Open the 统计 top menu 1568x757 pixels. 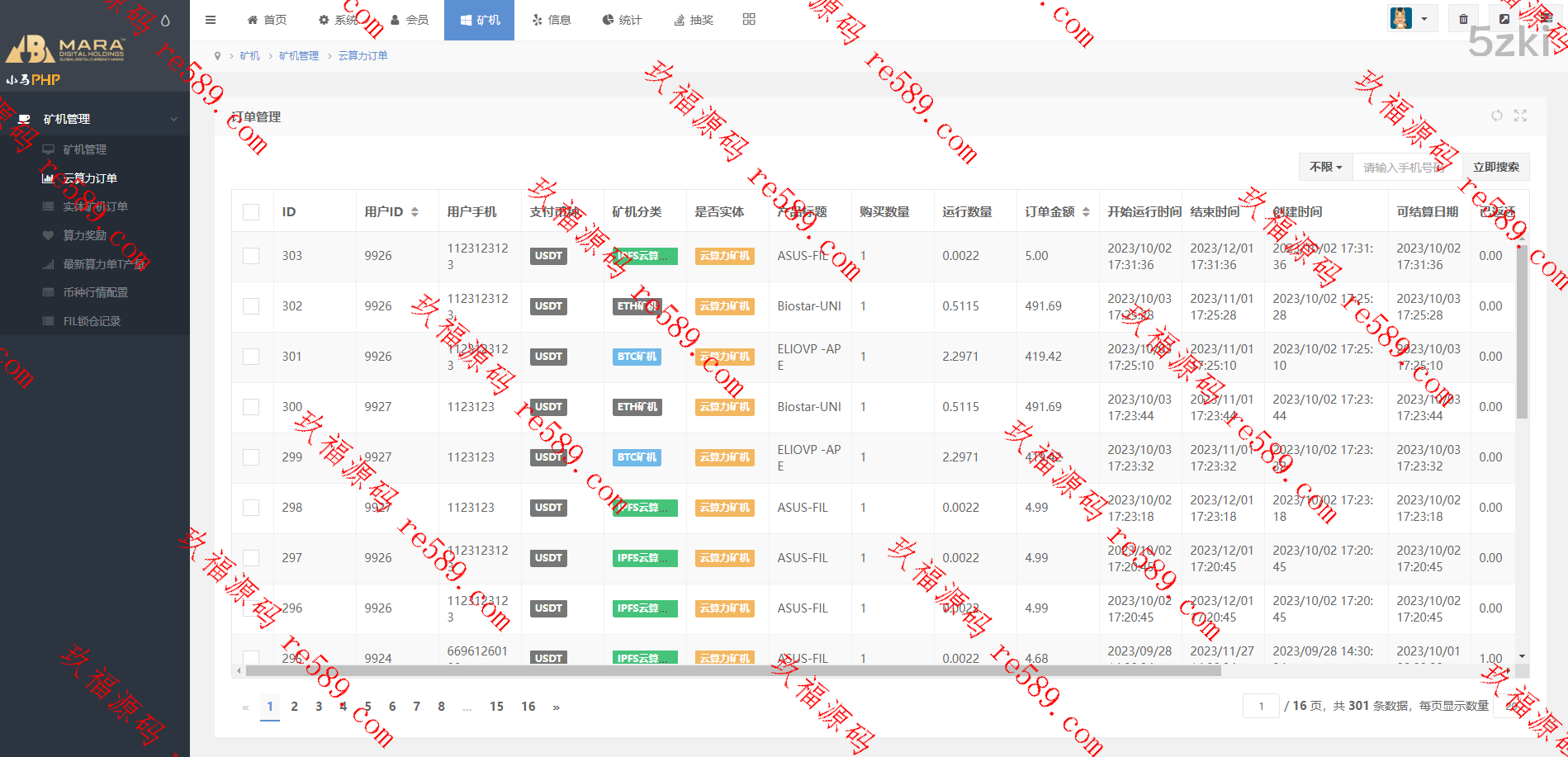(622, 20)
